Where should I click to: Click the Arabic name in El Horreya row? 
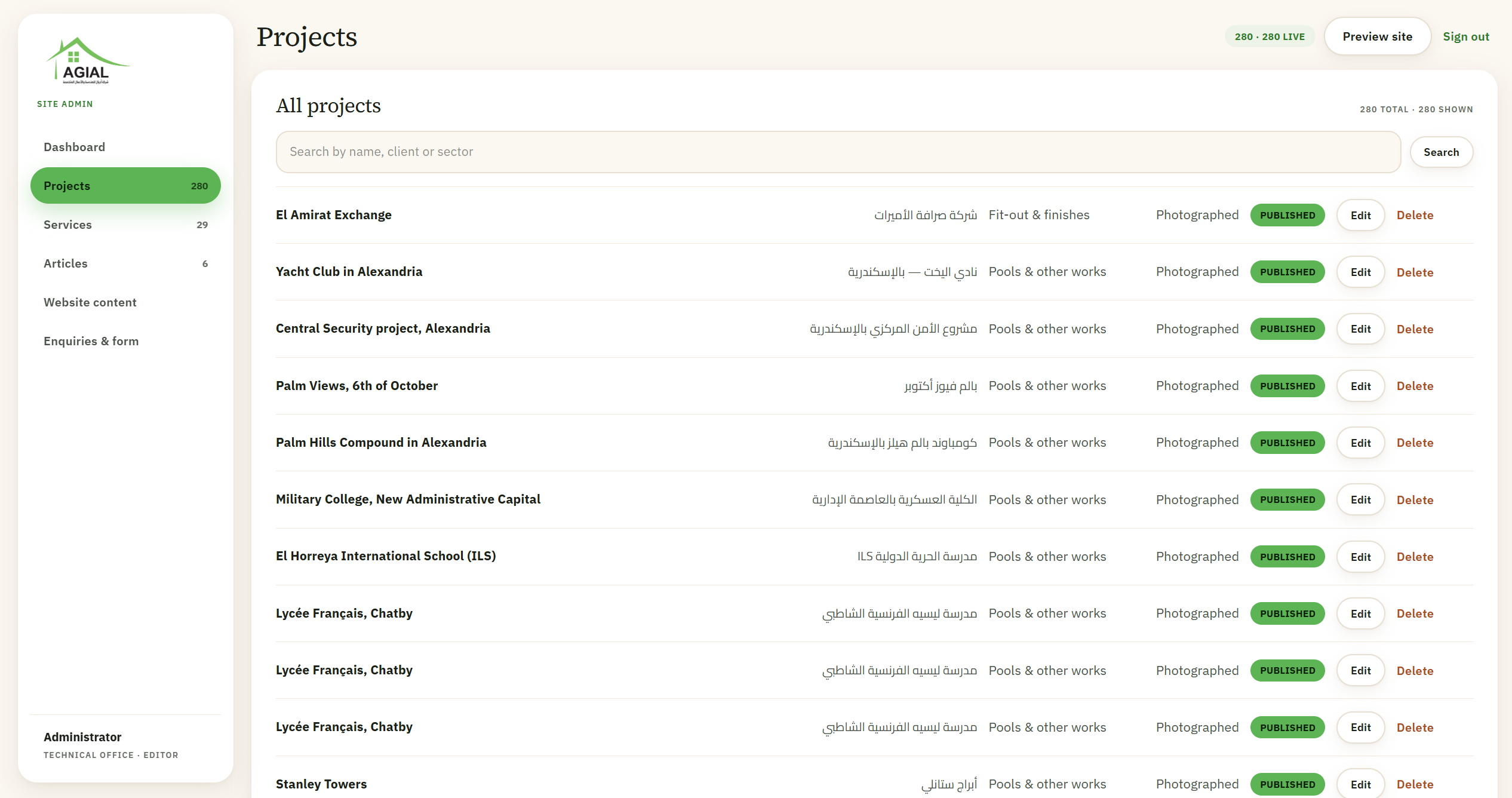point(917,557)
